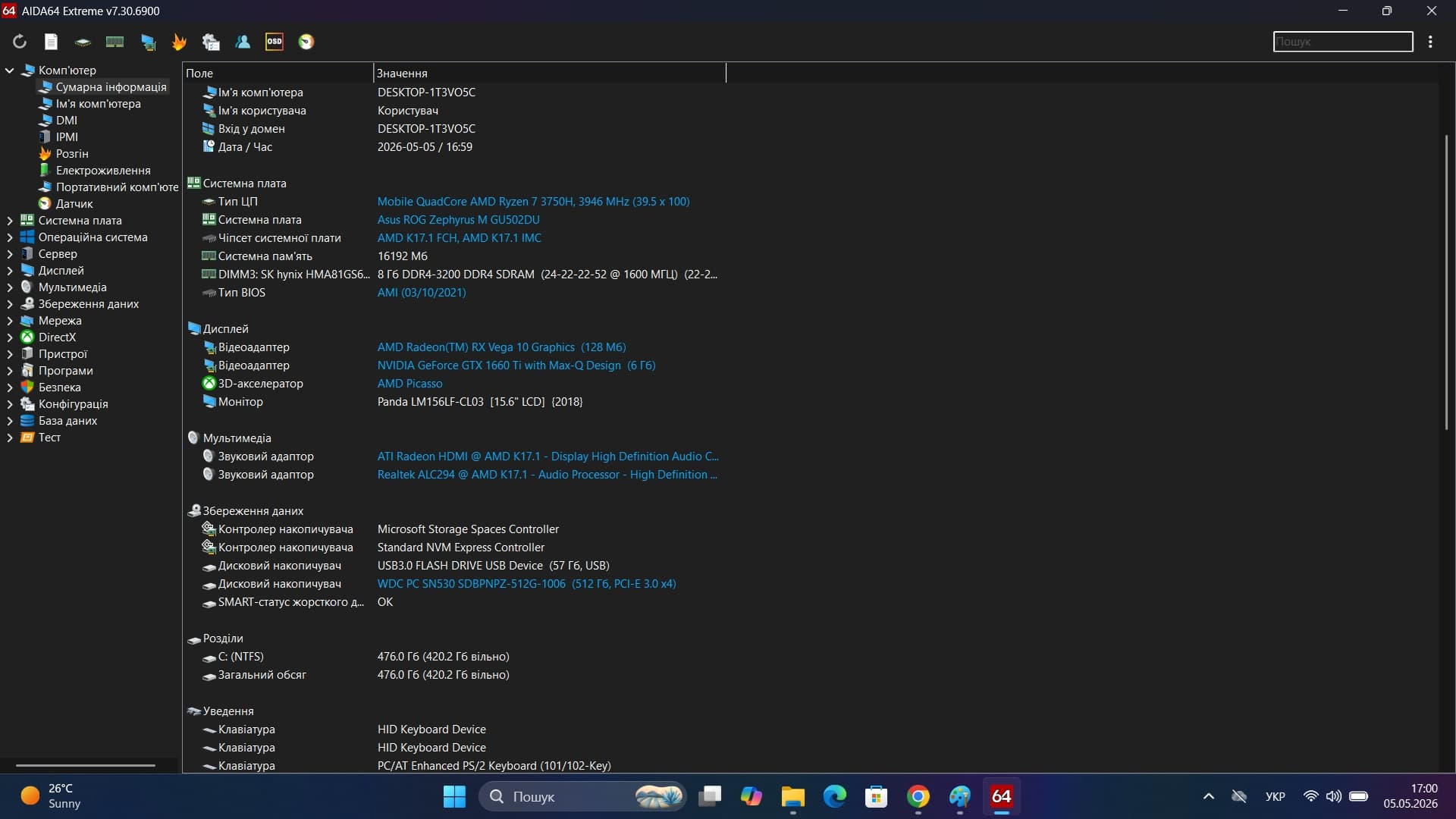
Task: Open the NVIDIA GeForce GTX 1660 Ti link
Action: [516, 366]
